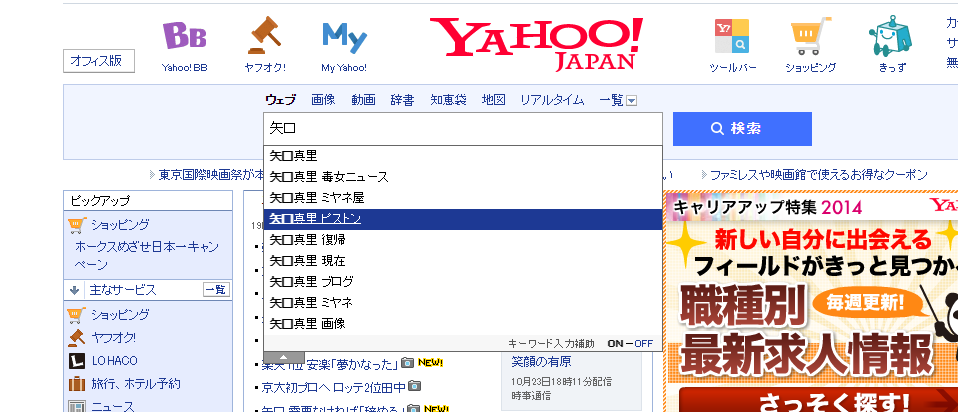The width and height of the screenshot is (958, 412).
Task: Click the blue 検索 button
Action: click(x=742, y=129)
